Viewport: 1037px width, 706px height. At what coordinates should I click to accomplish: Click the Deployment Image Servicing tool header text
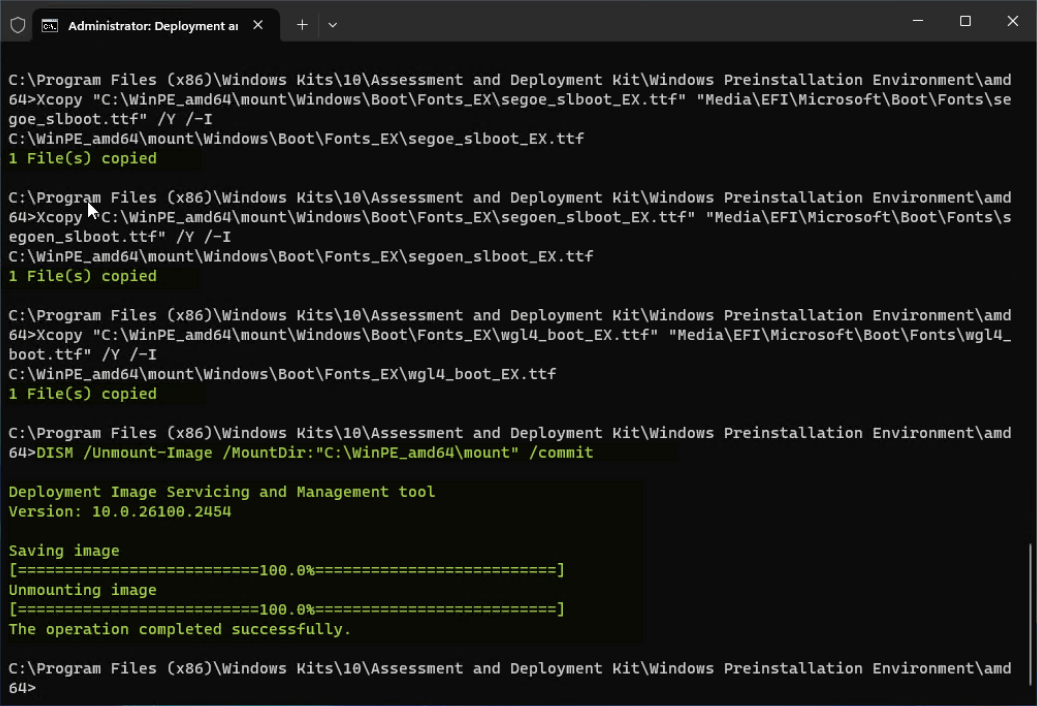221,491
